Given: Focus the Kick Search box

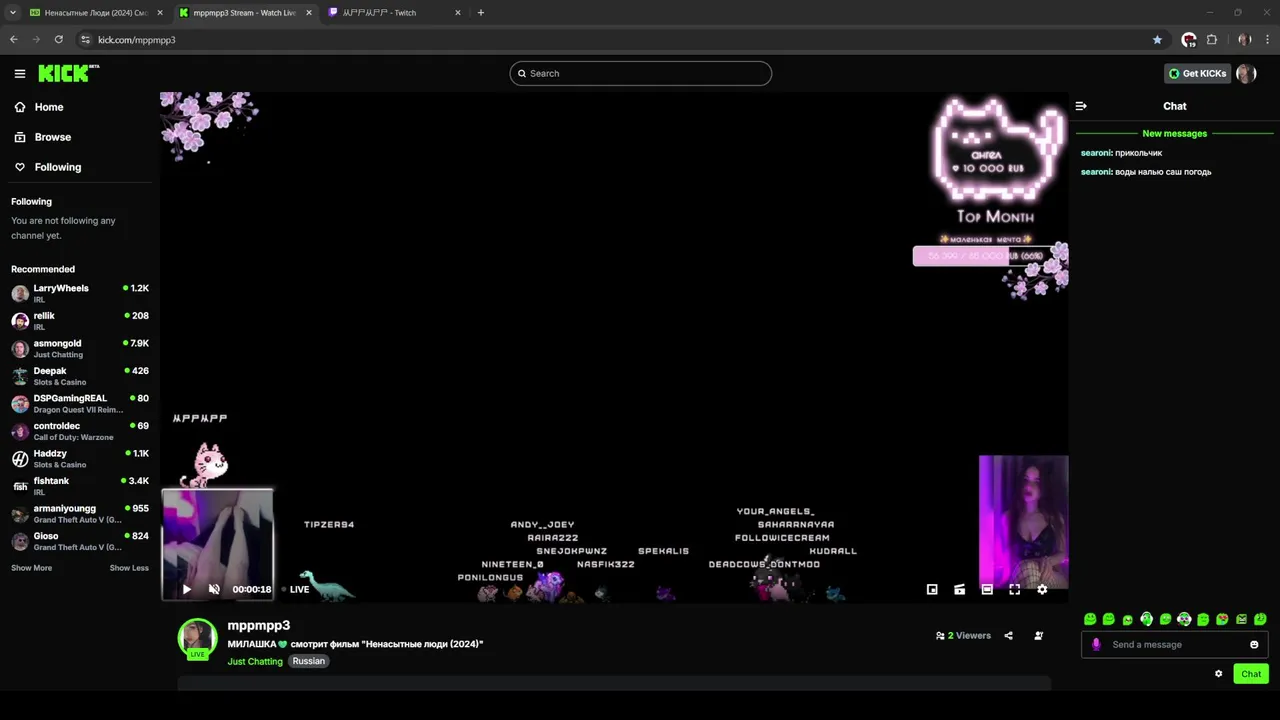Looking at the screenshot, I should click(640, 73).
